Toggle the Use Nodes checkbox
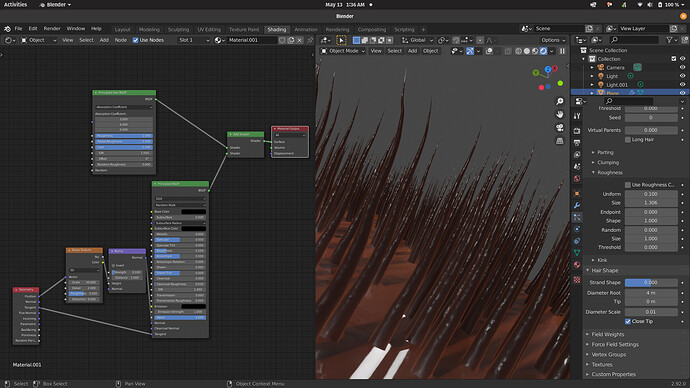690x388 pixels. point(136,40)
